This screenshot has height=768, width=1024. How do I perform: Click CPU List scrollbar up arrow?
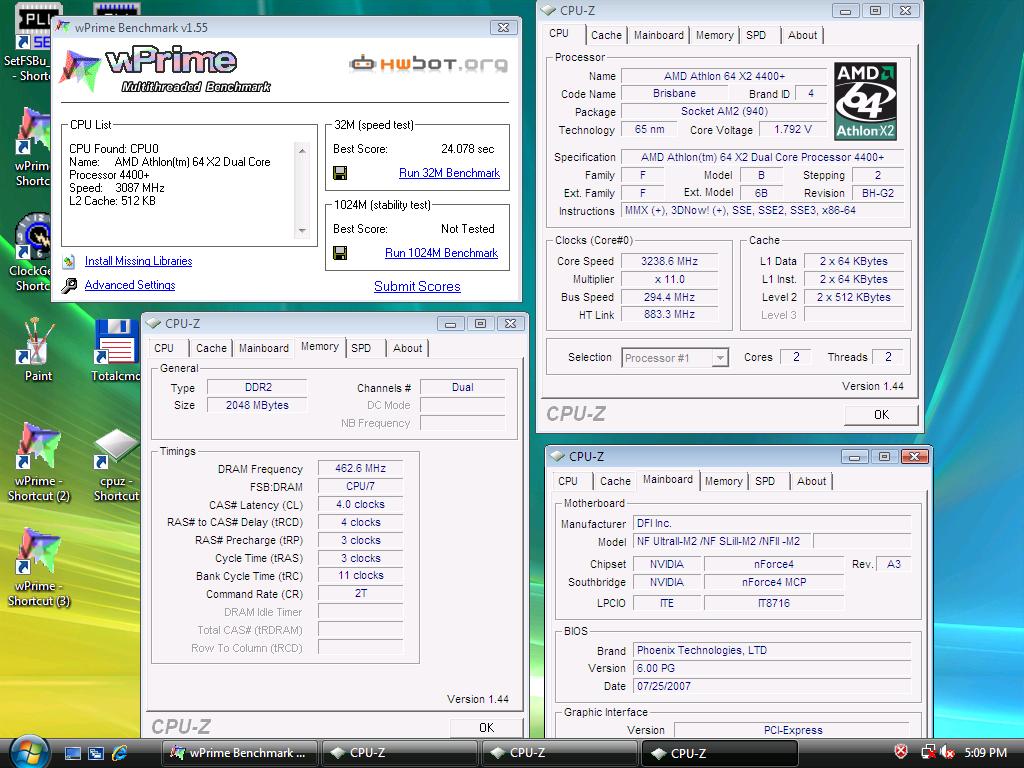pyautogui.click(x=302, y=151)
